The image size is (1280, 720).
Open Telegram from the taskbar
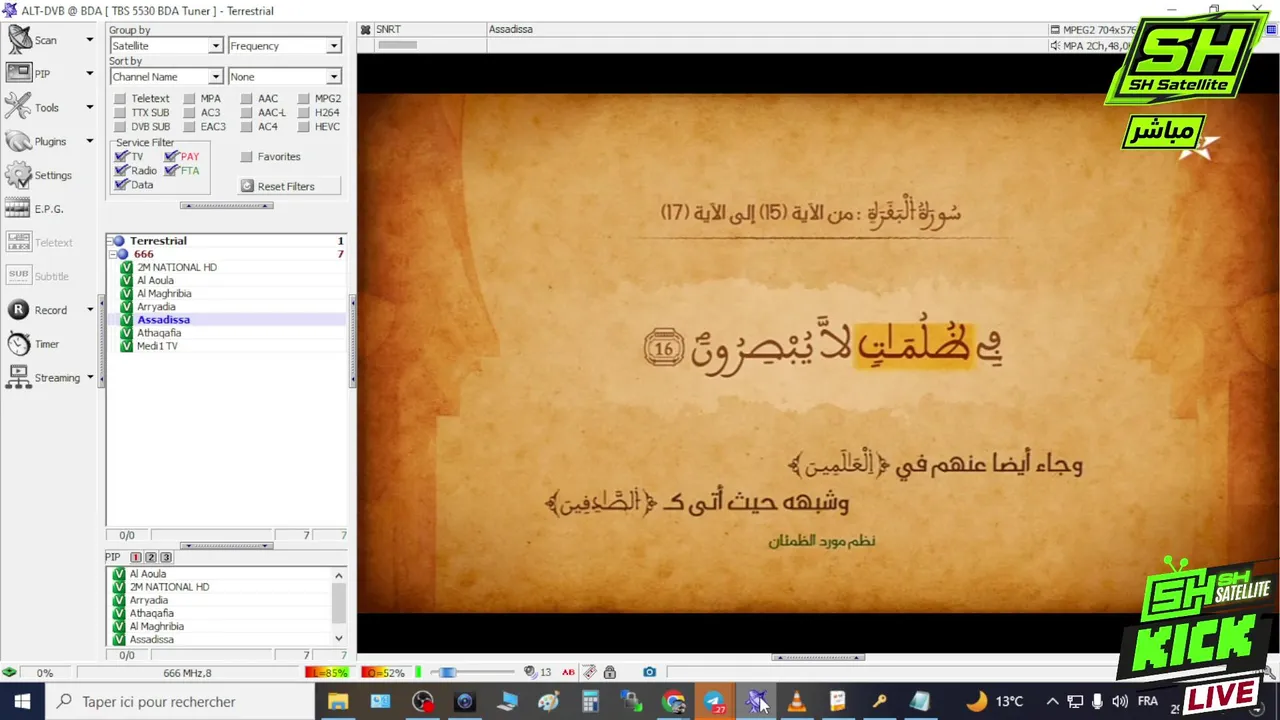point(715,702)
